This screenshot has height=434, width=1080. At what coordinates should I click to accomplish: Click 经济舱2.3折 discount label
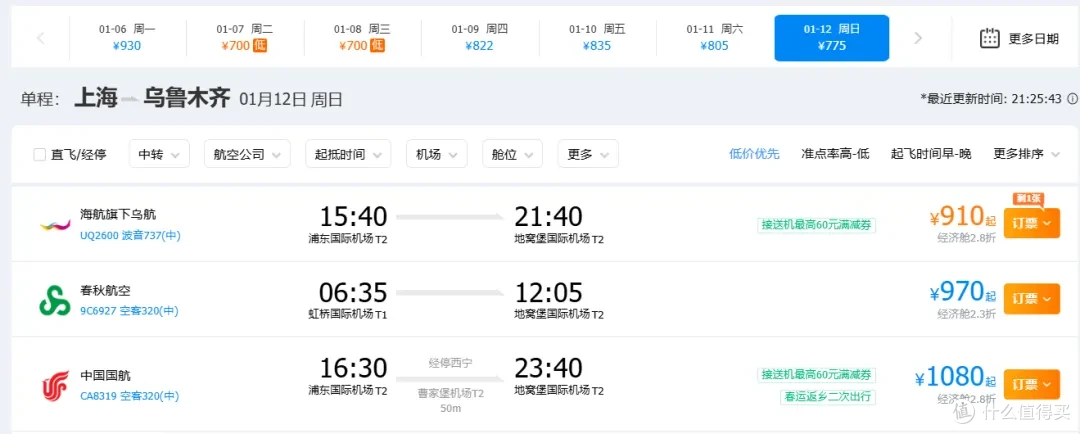click(966, 314)
